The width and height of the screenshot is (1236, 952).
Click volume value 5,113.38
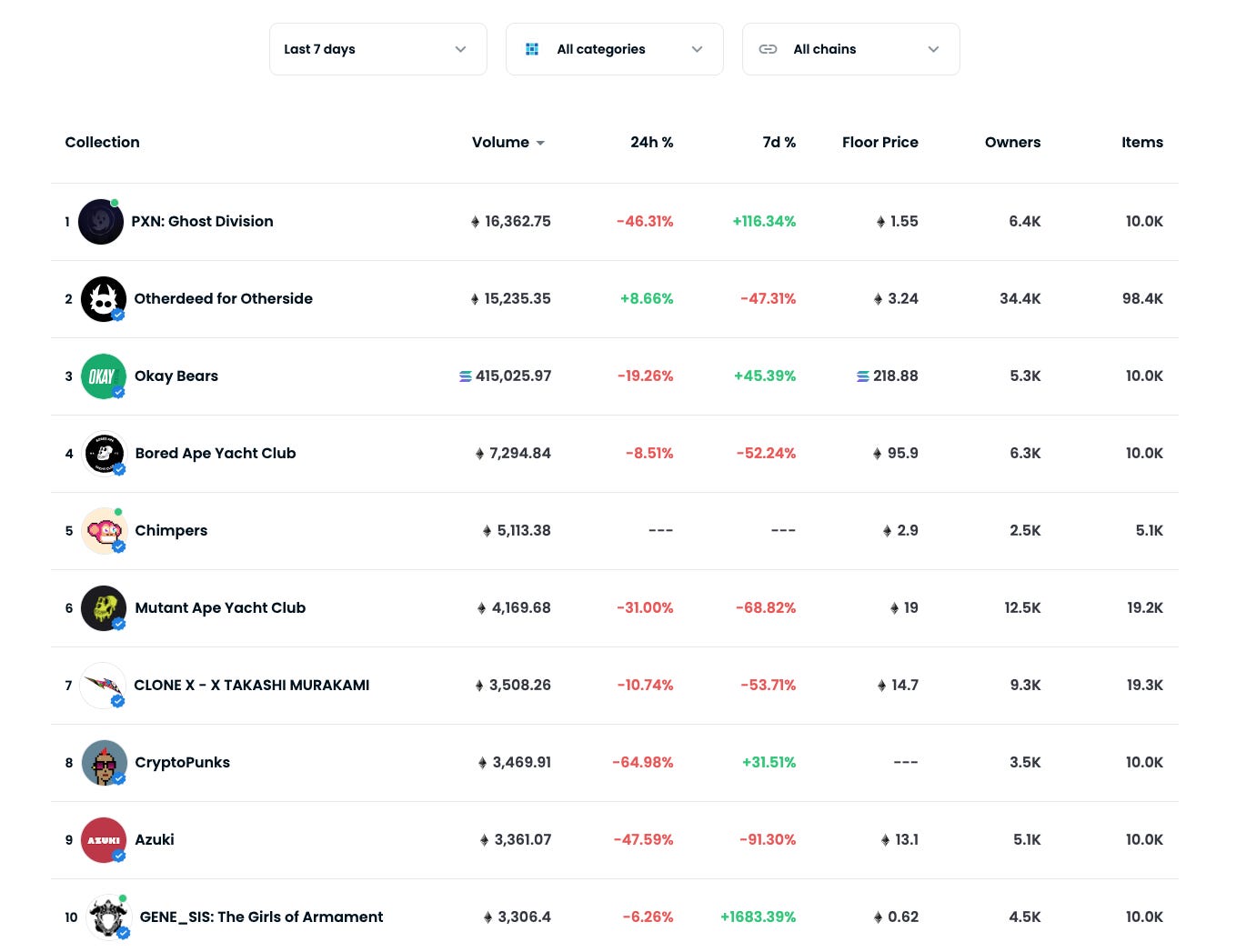point(524,530)
